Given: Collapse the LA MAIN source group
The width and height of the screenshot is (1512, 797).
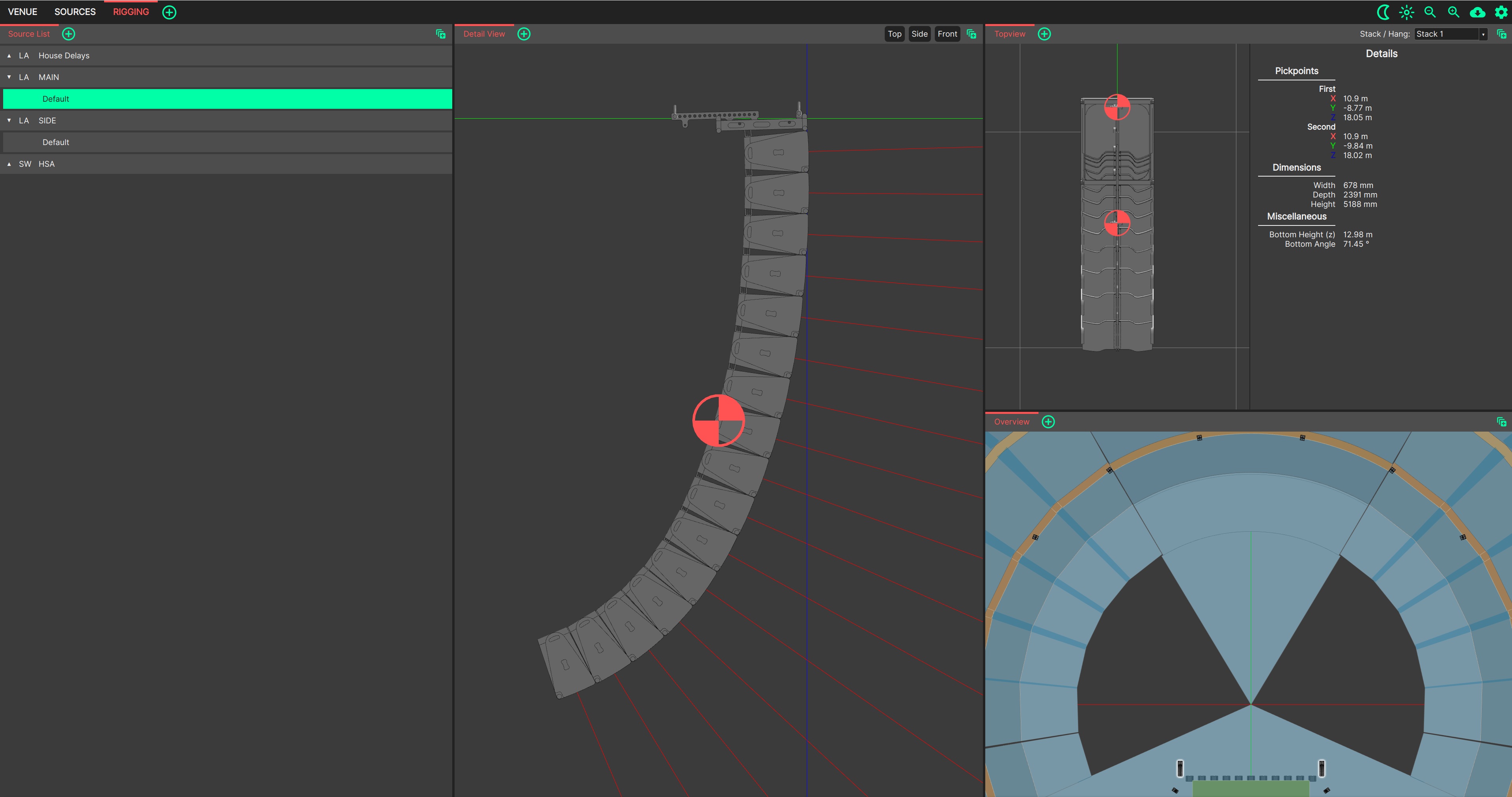Looking at the screenshot, I should click(9, 77).
